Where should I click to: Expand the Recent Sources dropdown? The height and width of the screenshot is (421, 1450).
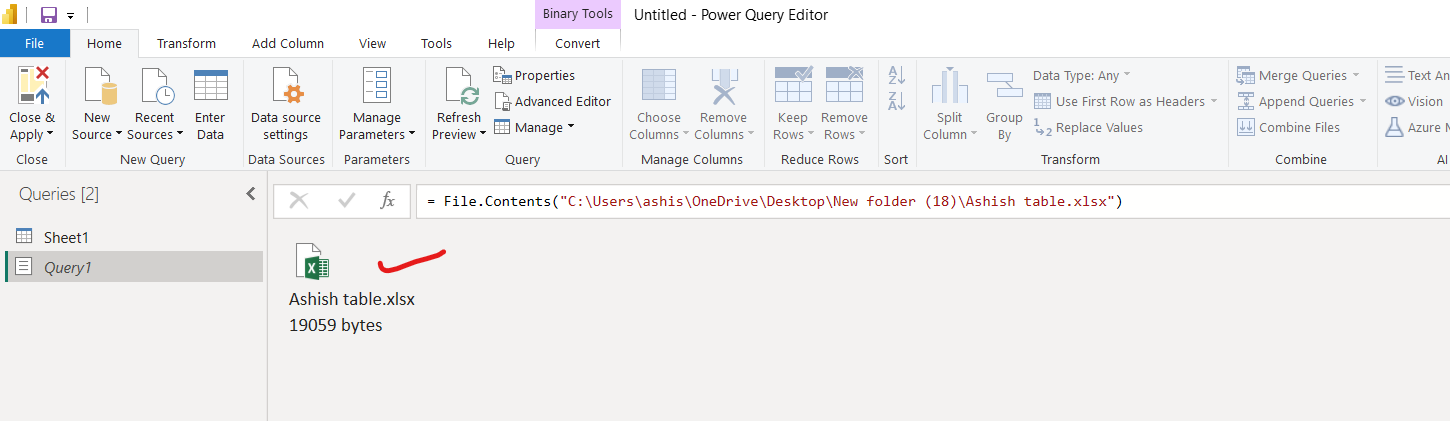(x=156, y=135)
